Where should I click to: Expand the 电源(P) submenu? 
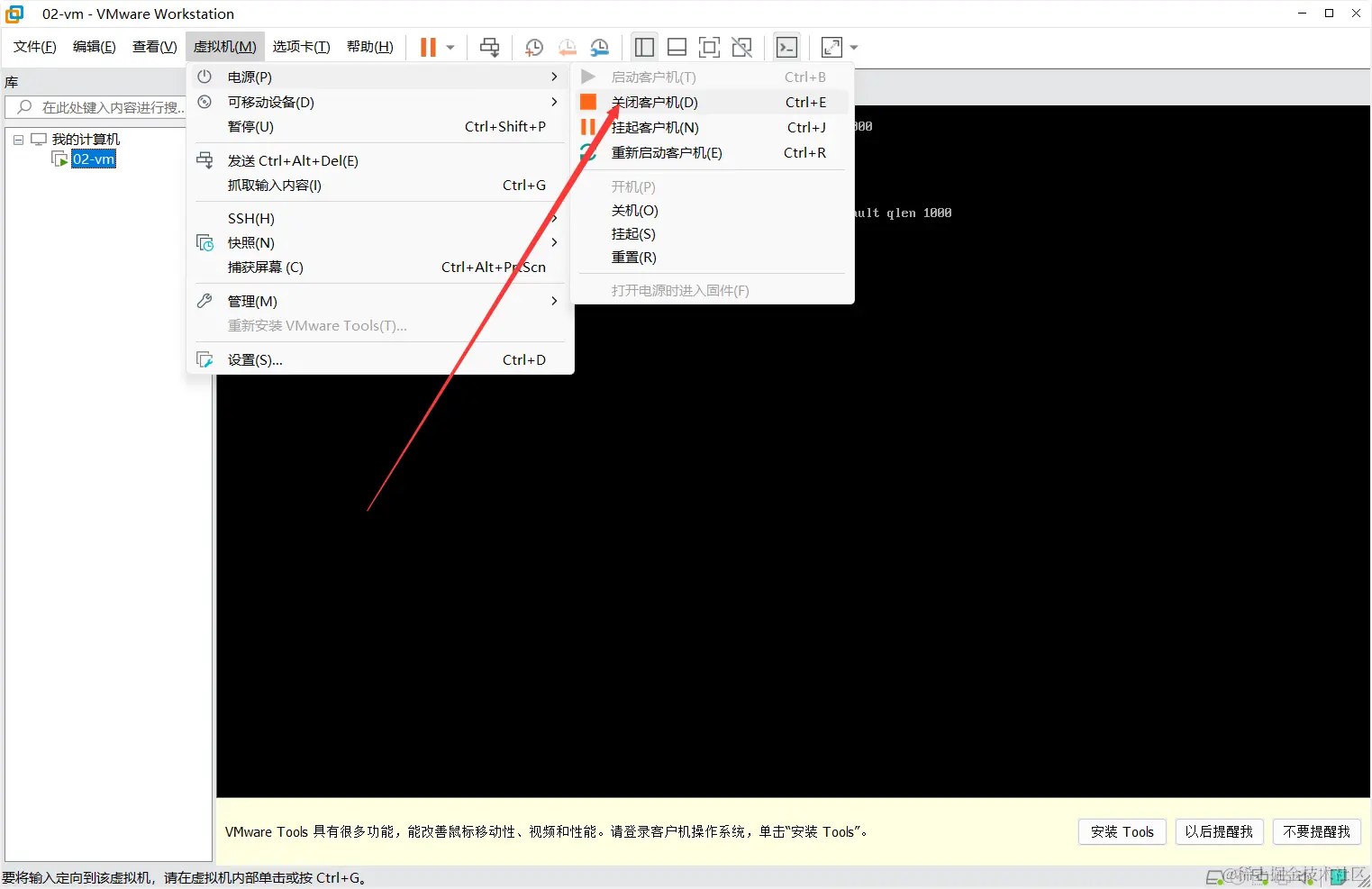click(x=379, y=77)
